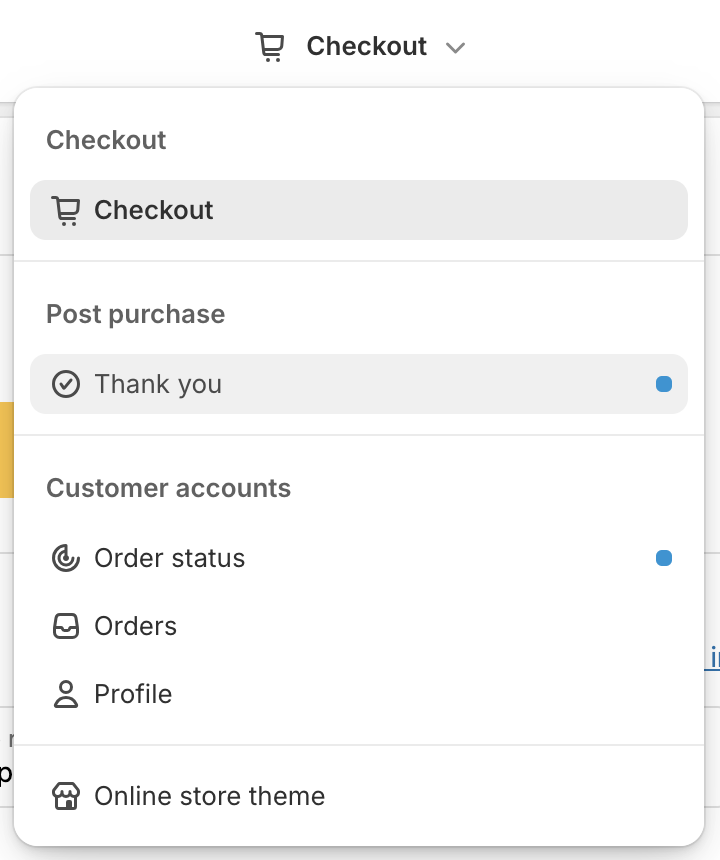Click the yellow strip at the left edge
The image size is (720, 860).
pyautogui.click(x=6, y=449)
